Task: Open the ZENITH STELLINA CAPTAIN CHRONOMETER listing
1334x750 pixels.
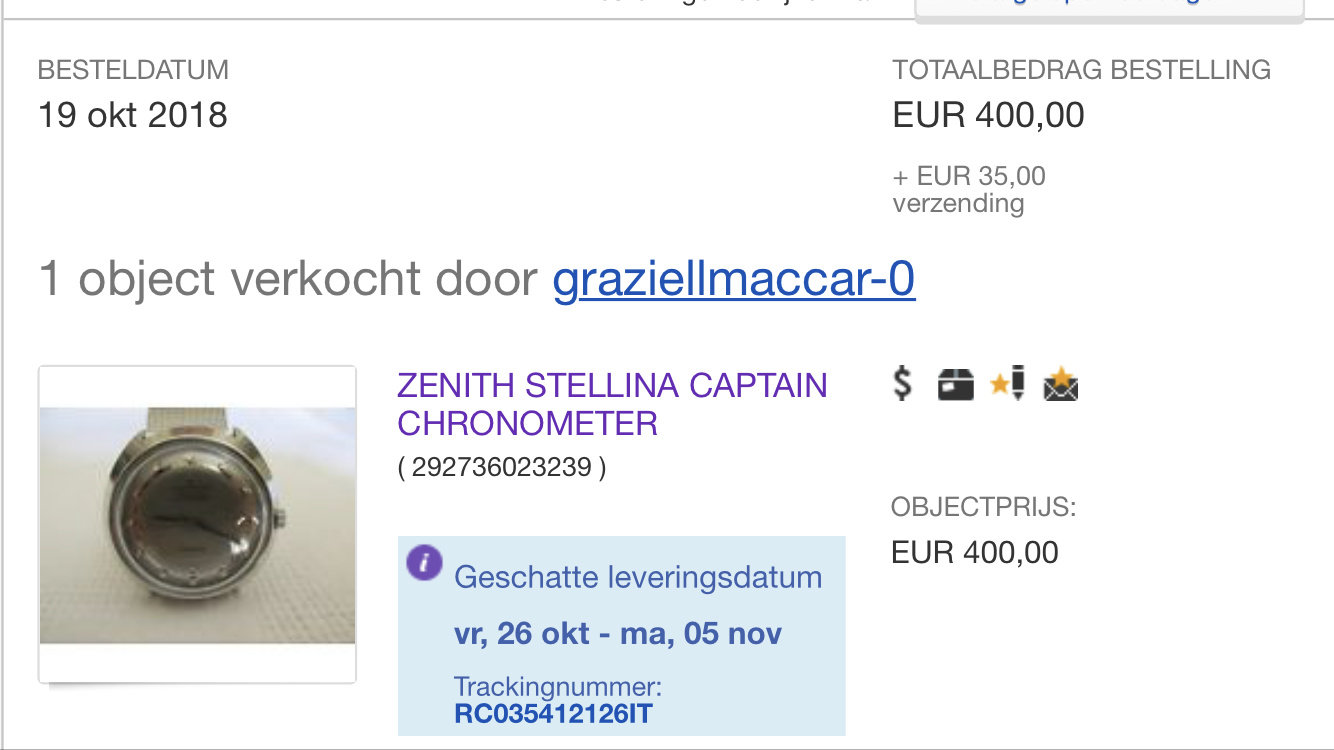Action: pyautogui.click(x=612, y=404)
